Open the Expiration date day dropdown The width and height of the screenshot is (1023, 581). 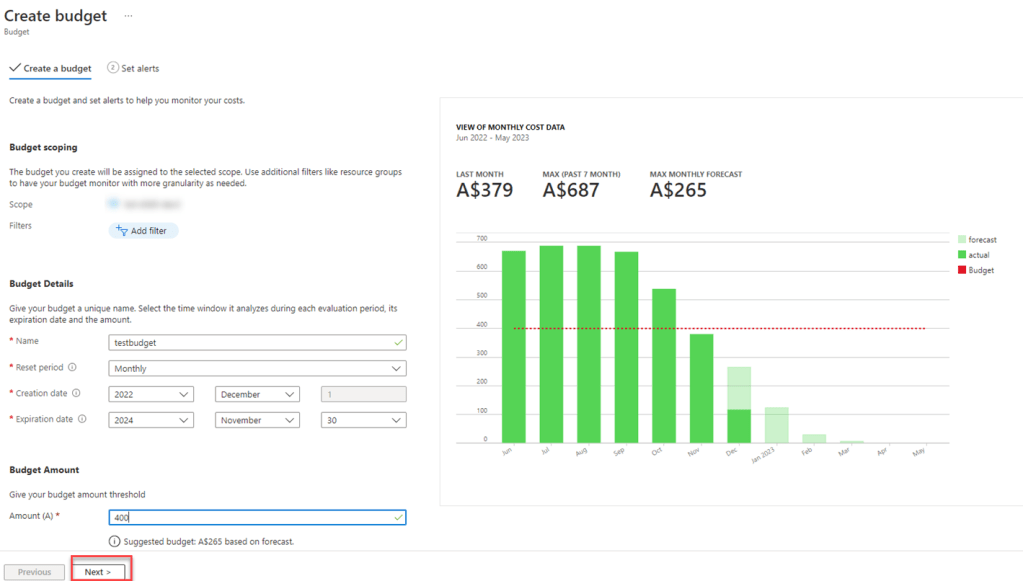point(363,421)
